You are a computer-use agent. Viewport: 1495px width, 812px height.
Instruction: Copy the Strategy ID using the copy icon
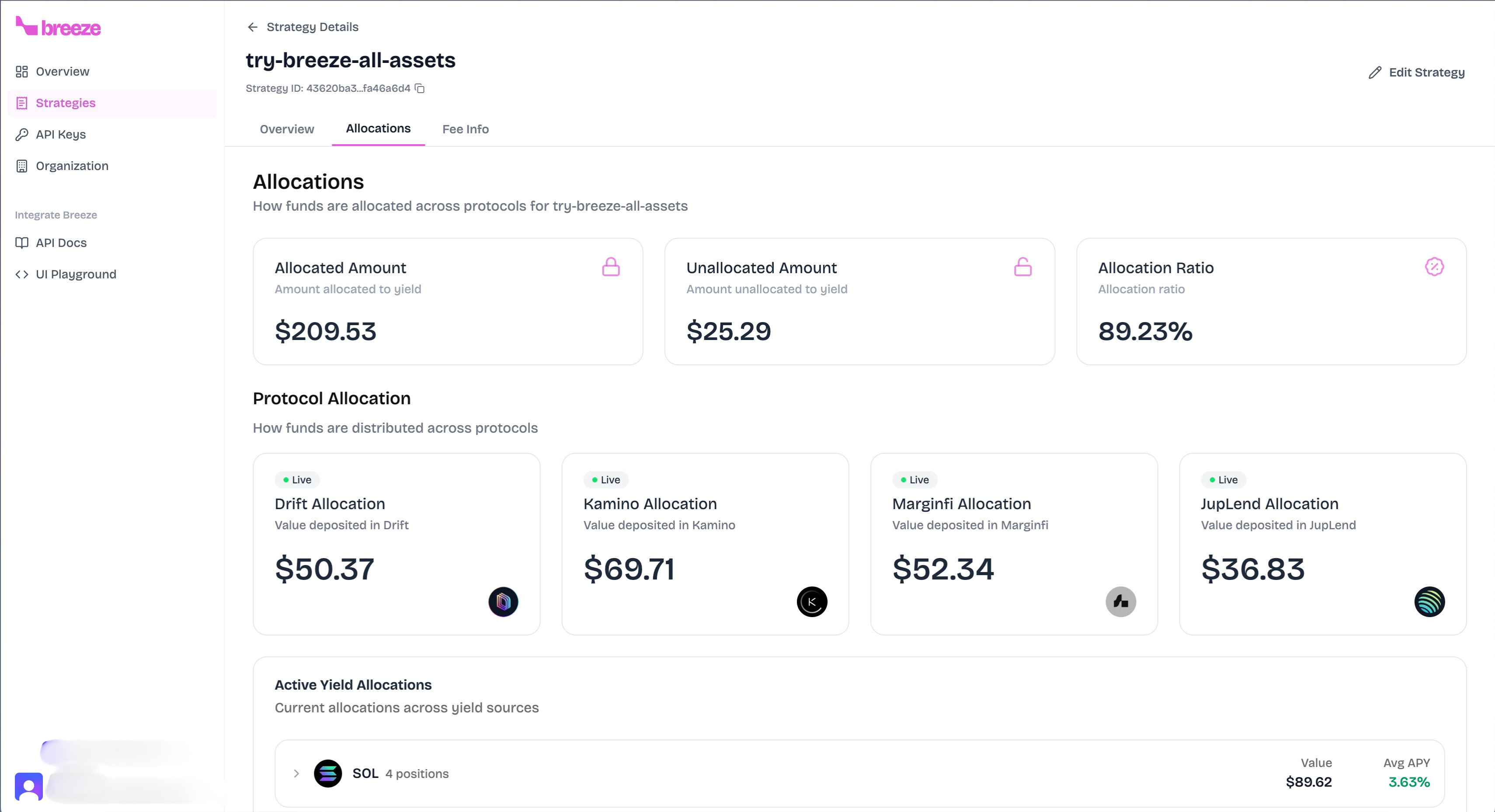click(420, 88)
